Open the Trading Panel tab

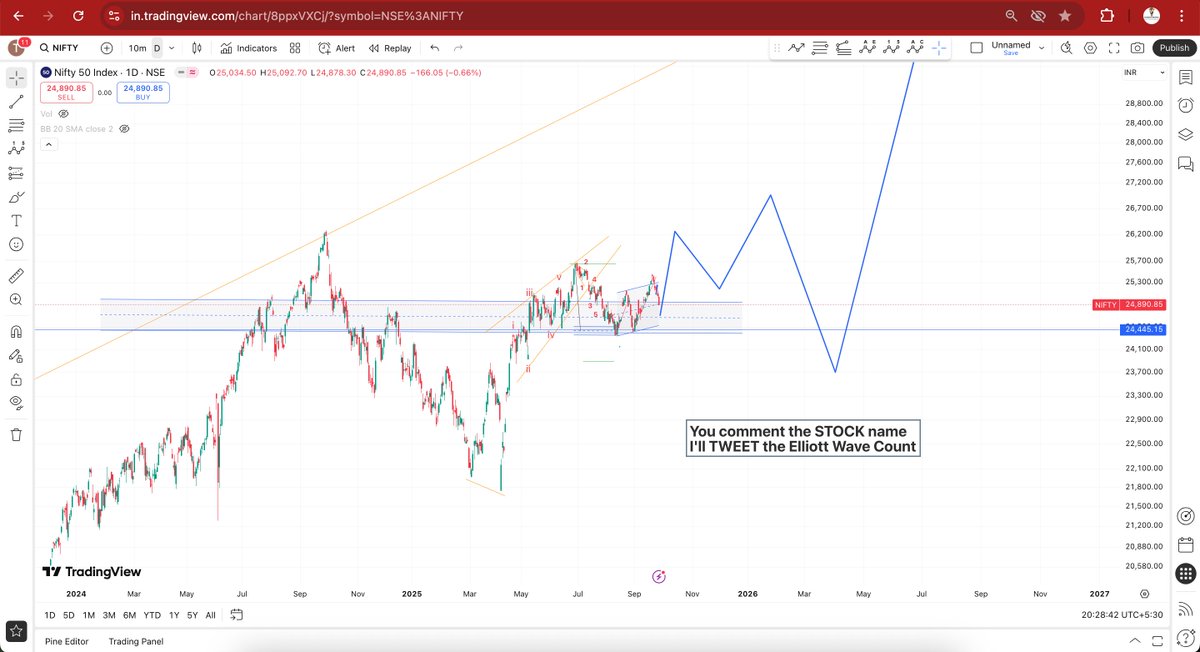(136, 641)
